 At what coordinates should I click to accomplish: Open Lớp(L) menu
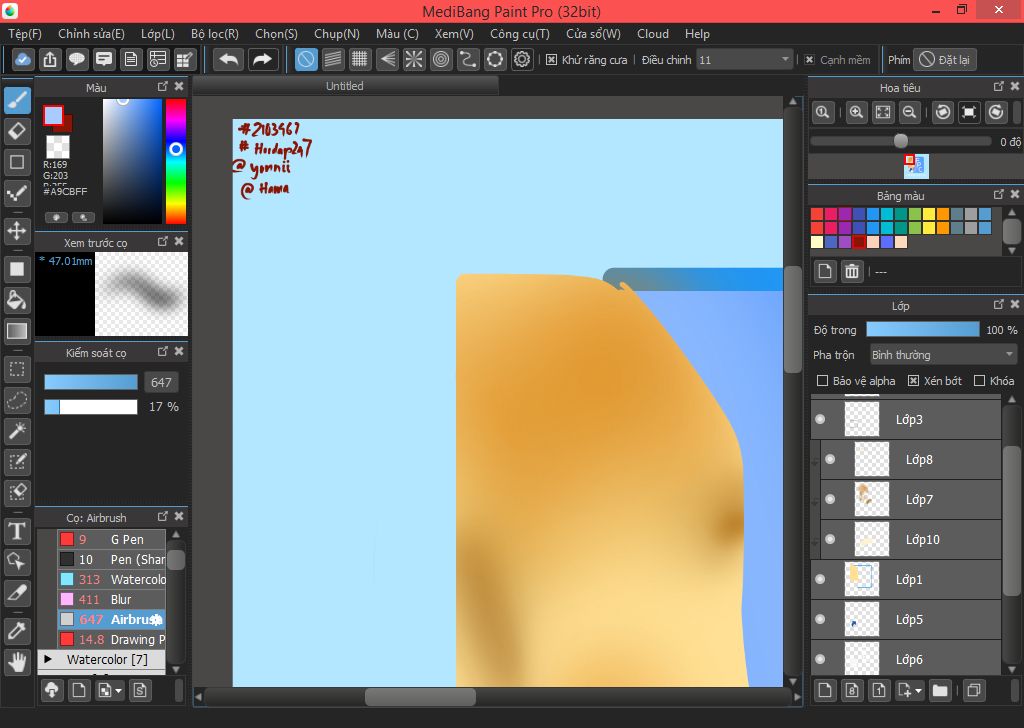coord(157,34)
